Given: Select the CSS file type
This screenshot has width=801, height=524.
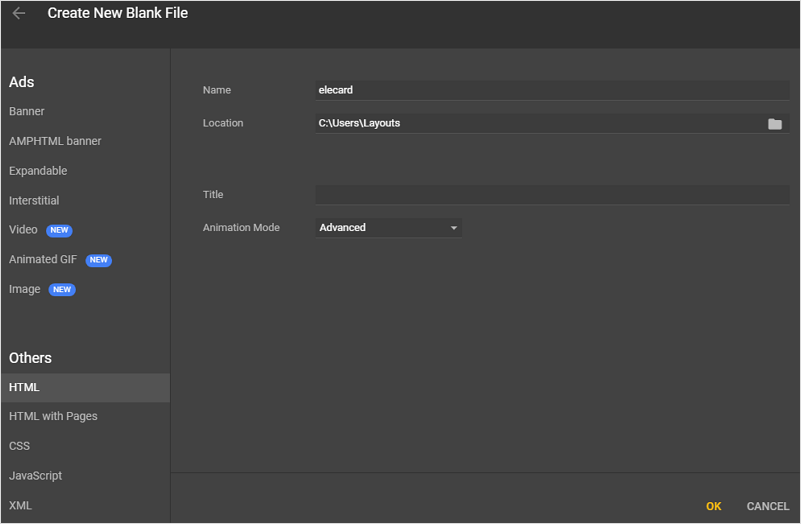Looking at the screenshot, I should pyautogui.click(x=19, y=446).
